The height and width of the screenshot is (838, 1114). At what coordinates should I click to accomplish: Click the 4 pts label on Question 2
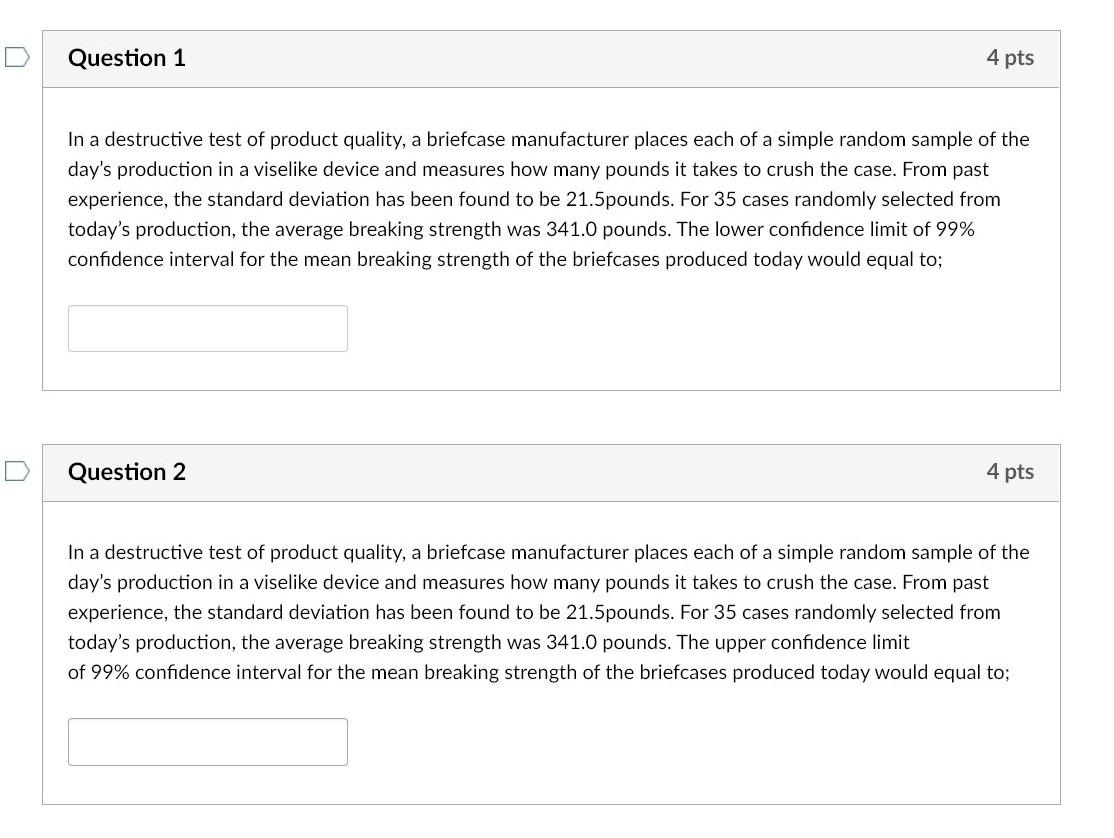[x=1010, y=471]
